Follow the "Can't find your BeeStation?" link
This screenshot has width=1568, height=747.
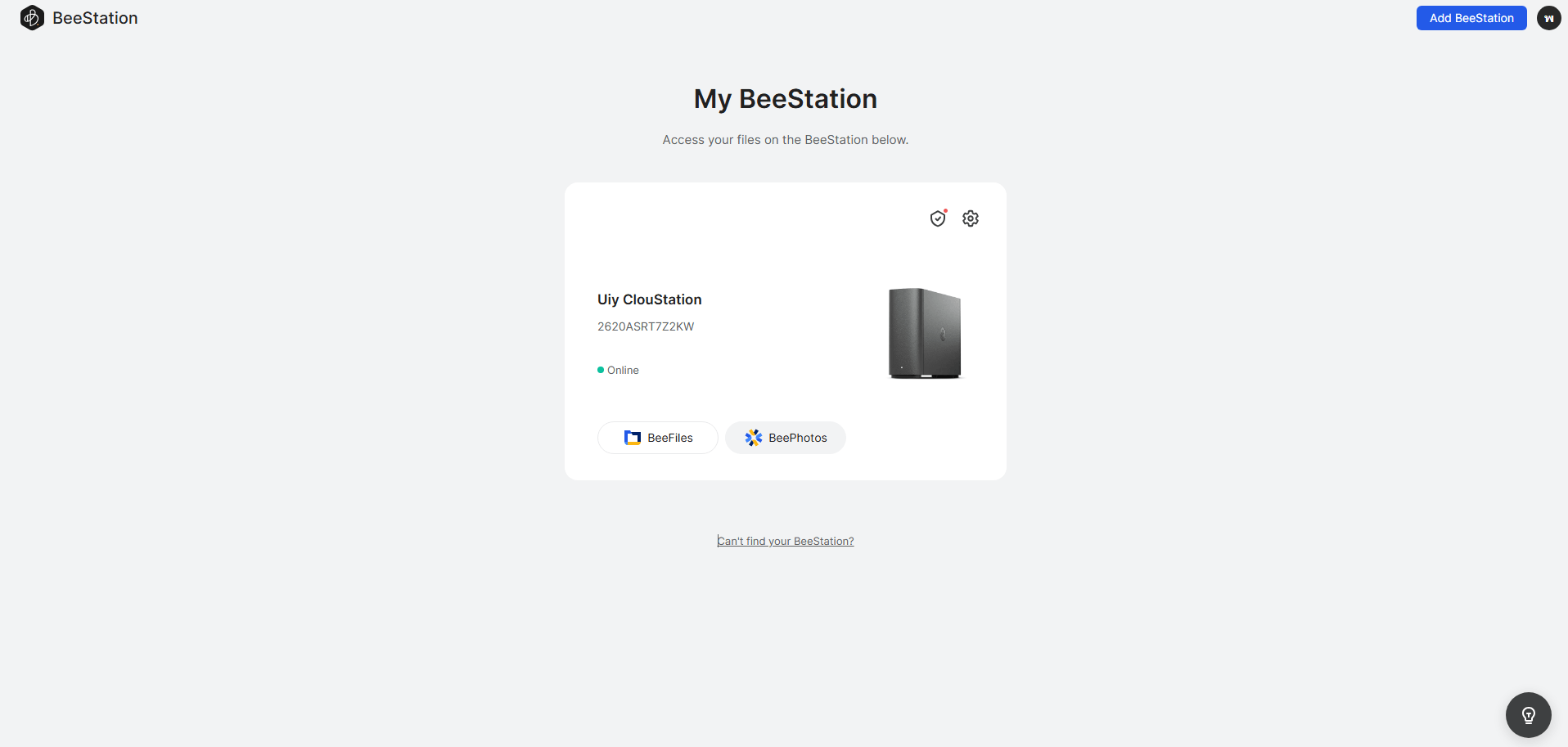[786, 541]
